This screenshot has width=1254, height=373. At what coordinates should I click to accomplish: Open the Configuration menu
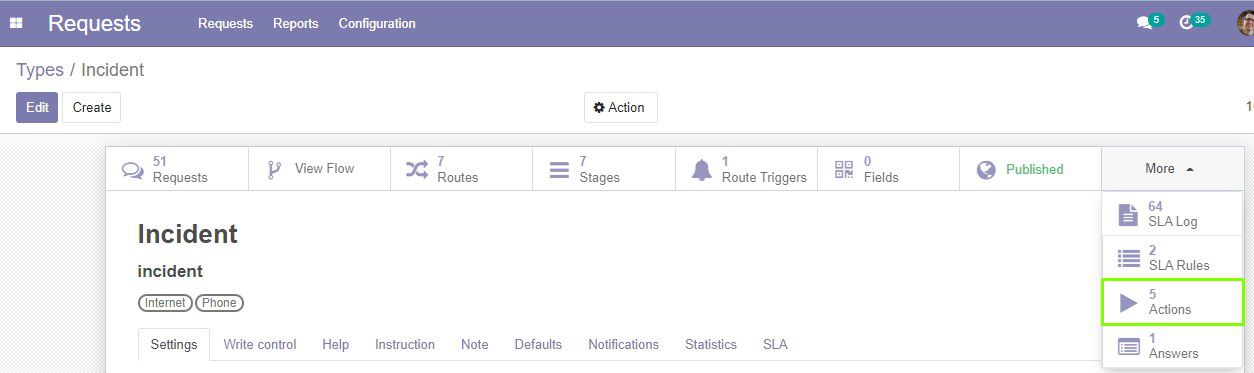click(x=377, y=23)
